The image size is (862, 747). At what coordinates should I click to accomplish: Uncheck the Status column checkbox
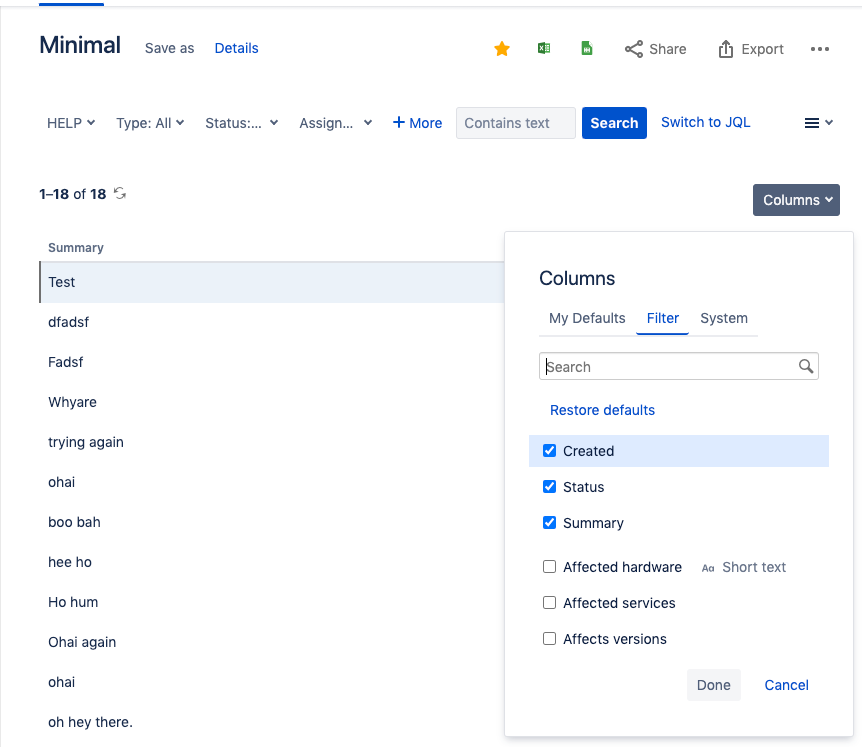tap(549, 486)
